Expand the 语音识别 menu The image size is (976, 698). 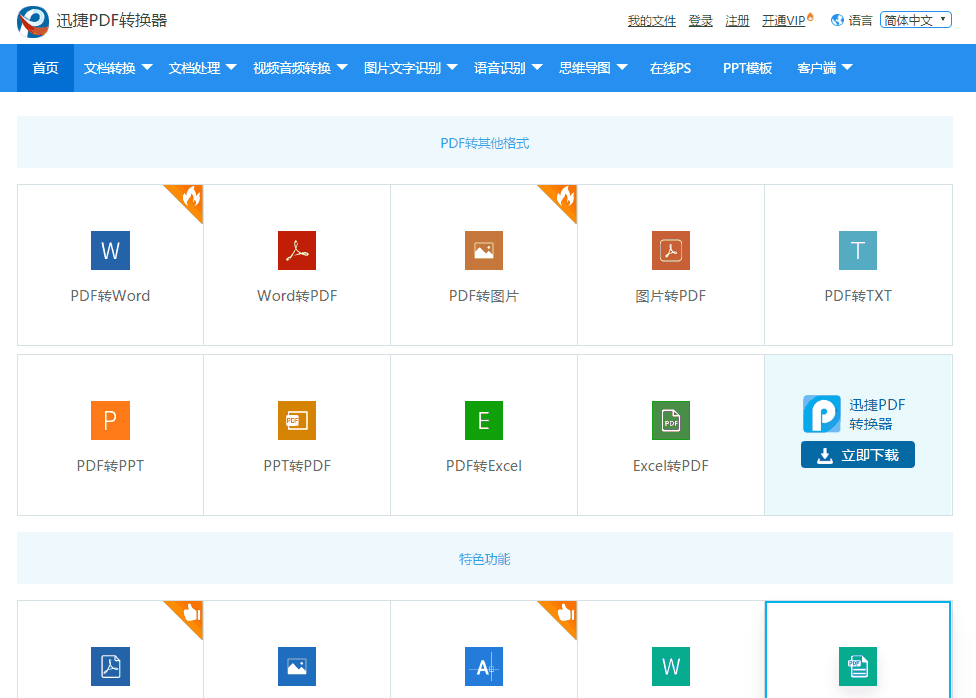508,68
